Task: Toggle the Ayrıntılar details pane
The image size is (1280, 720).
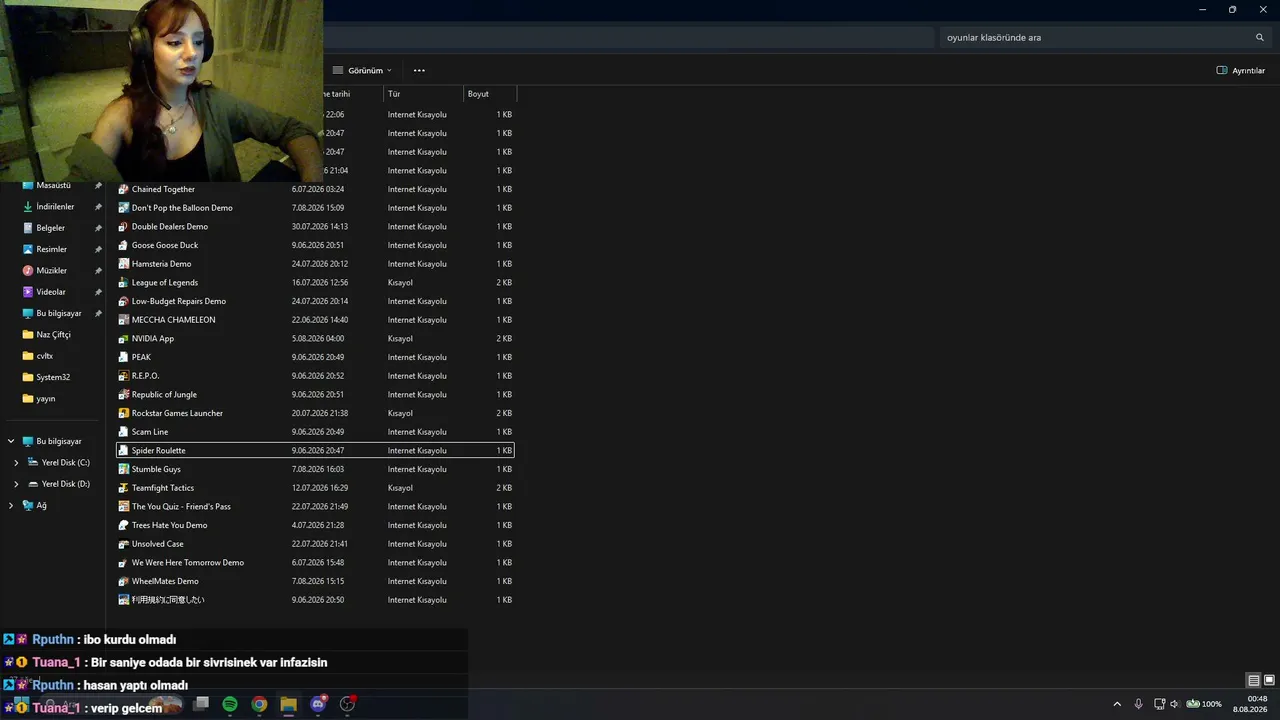Action: coord(1241,71)
